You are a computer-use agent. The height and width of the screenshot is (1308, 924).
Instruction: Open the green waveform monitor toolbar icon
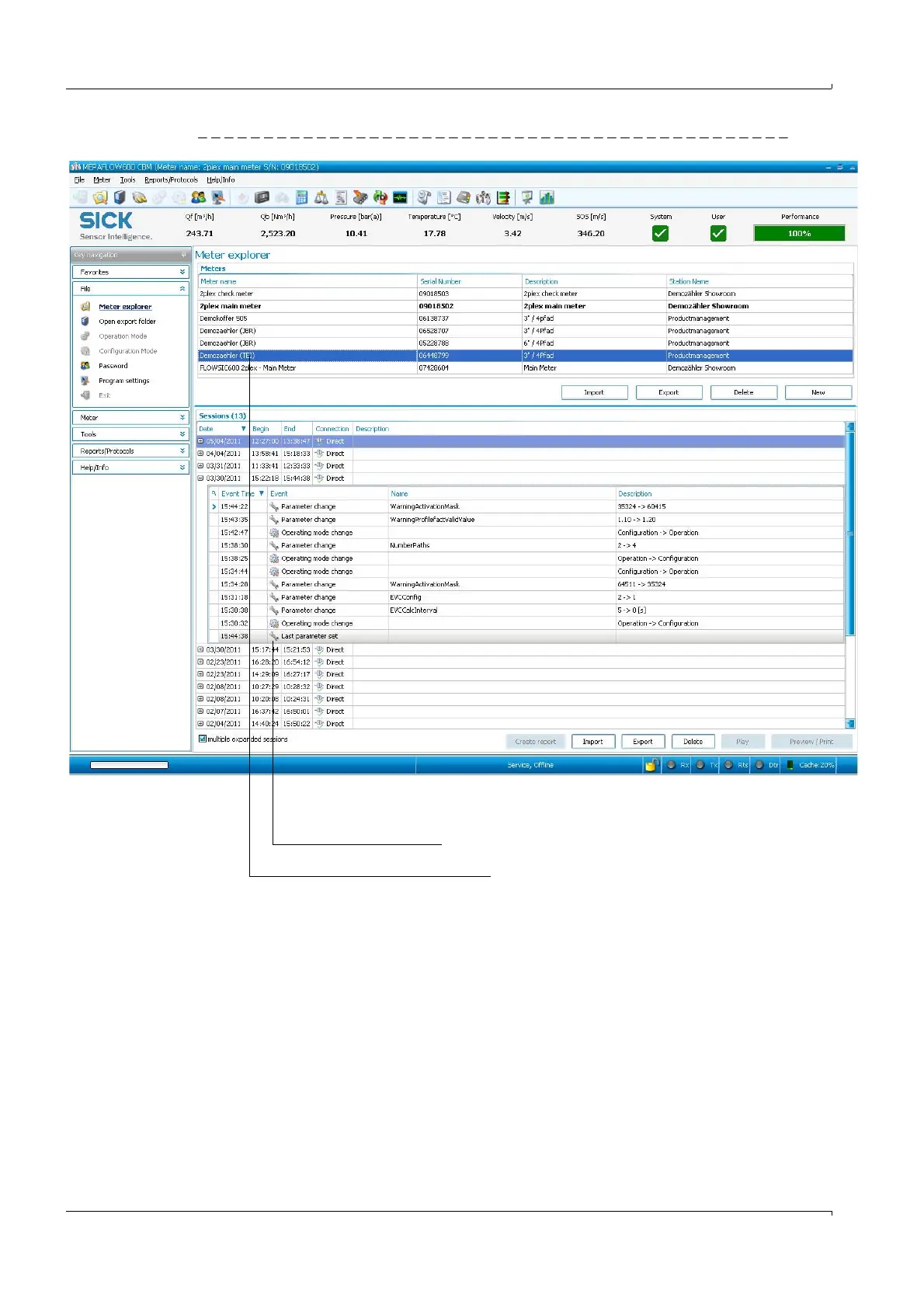tap(400, 197)
